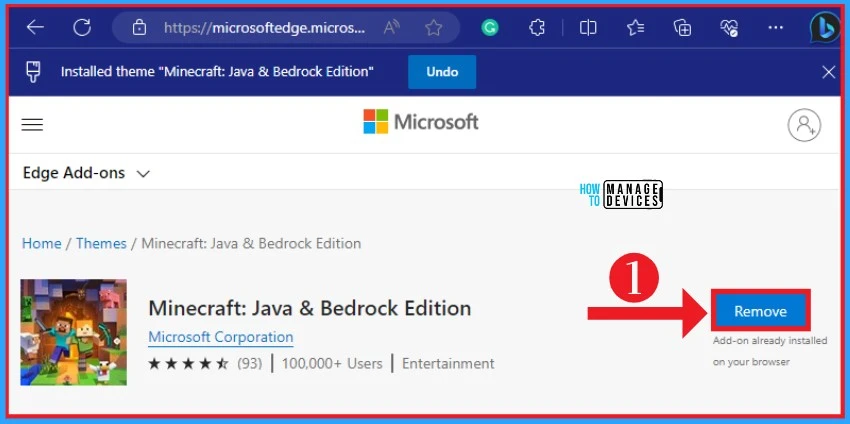This screenshot has width=850, height=424.
Task: Open the Read aloud icon in address bar
Action: coord(391,28)
